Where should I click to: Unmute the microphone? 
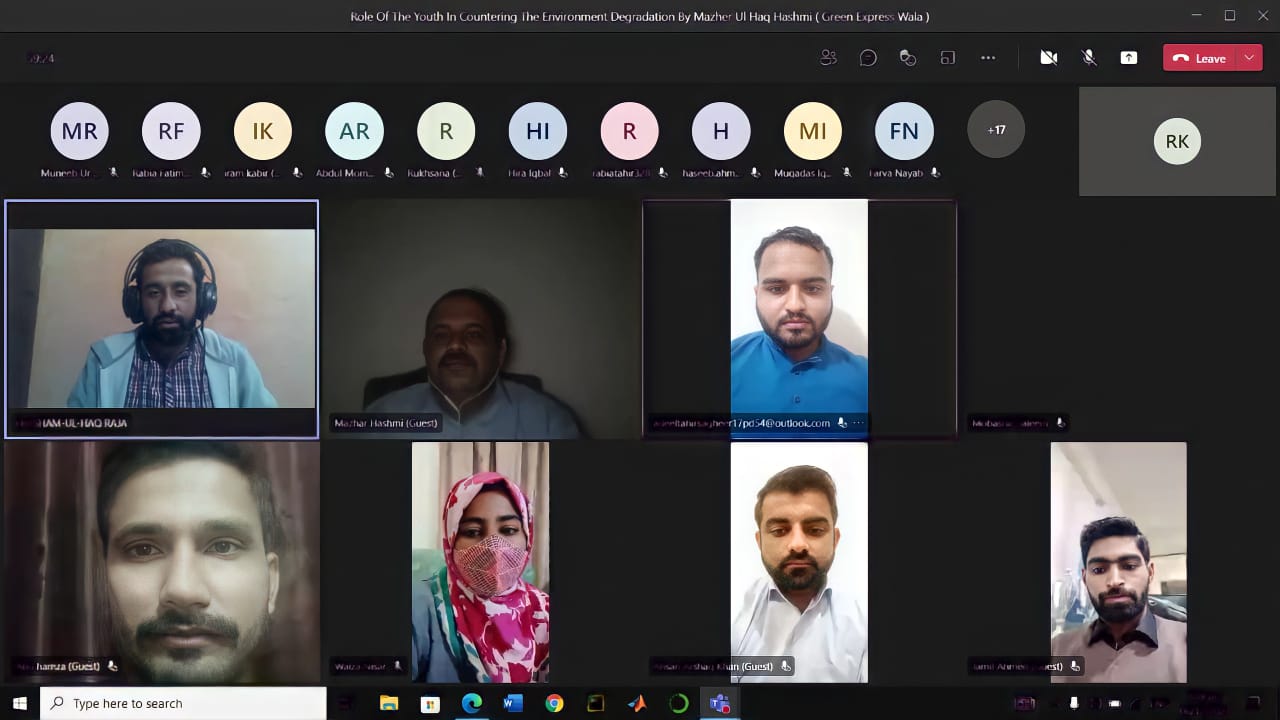point(1089,58)
